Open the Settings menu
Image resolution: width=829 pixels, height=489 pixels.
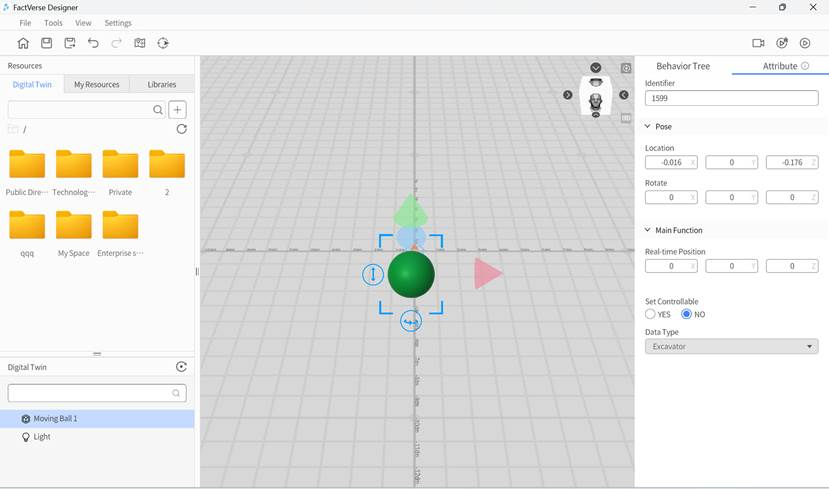click(118, 23)
